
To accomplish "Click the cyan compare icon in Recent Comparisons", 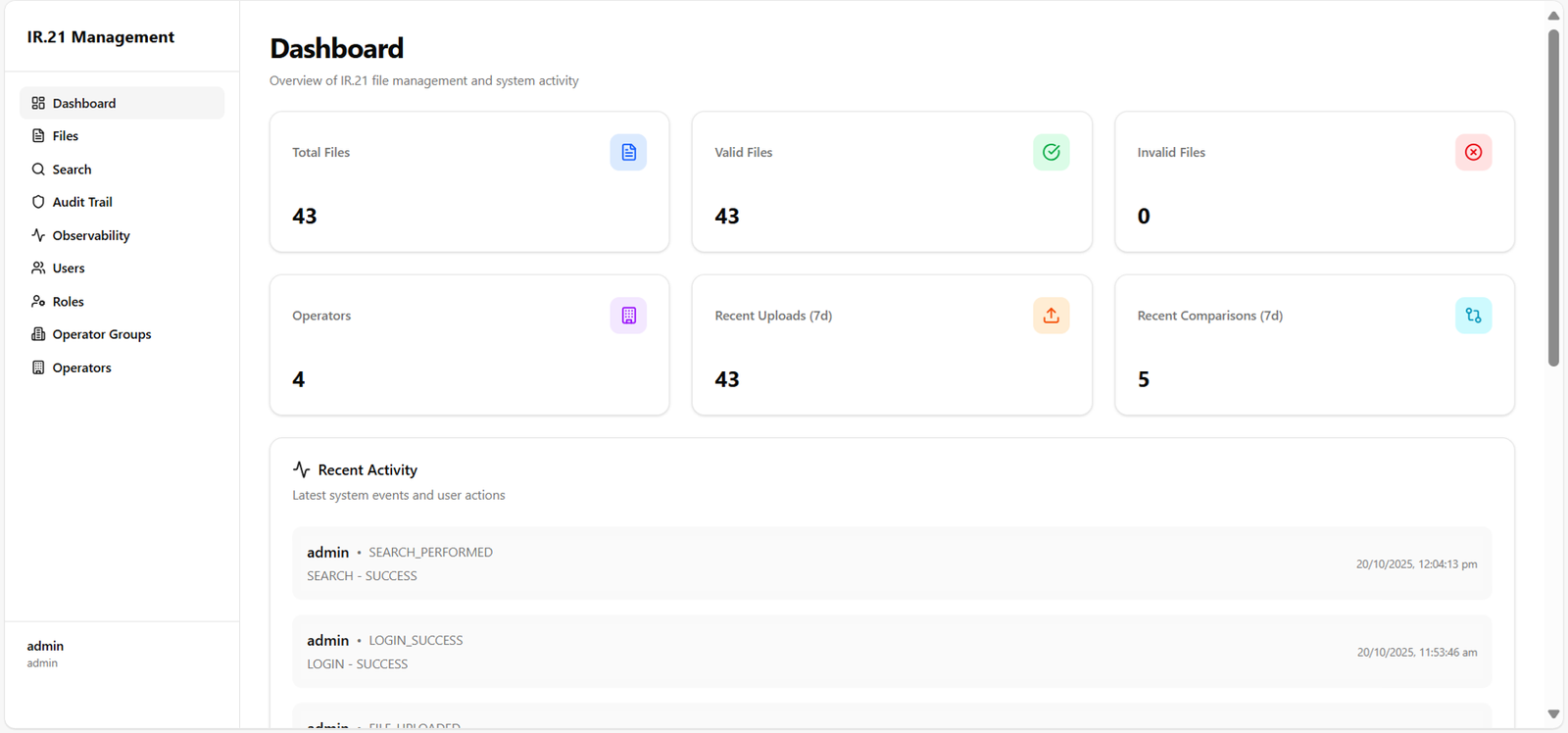I will [x=1473, y=316].
